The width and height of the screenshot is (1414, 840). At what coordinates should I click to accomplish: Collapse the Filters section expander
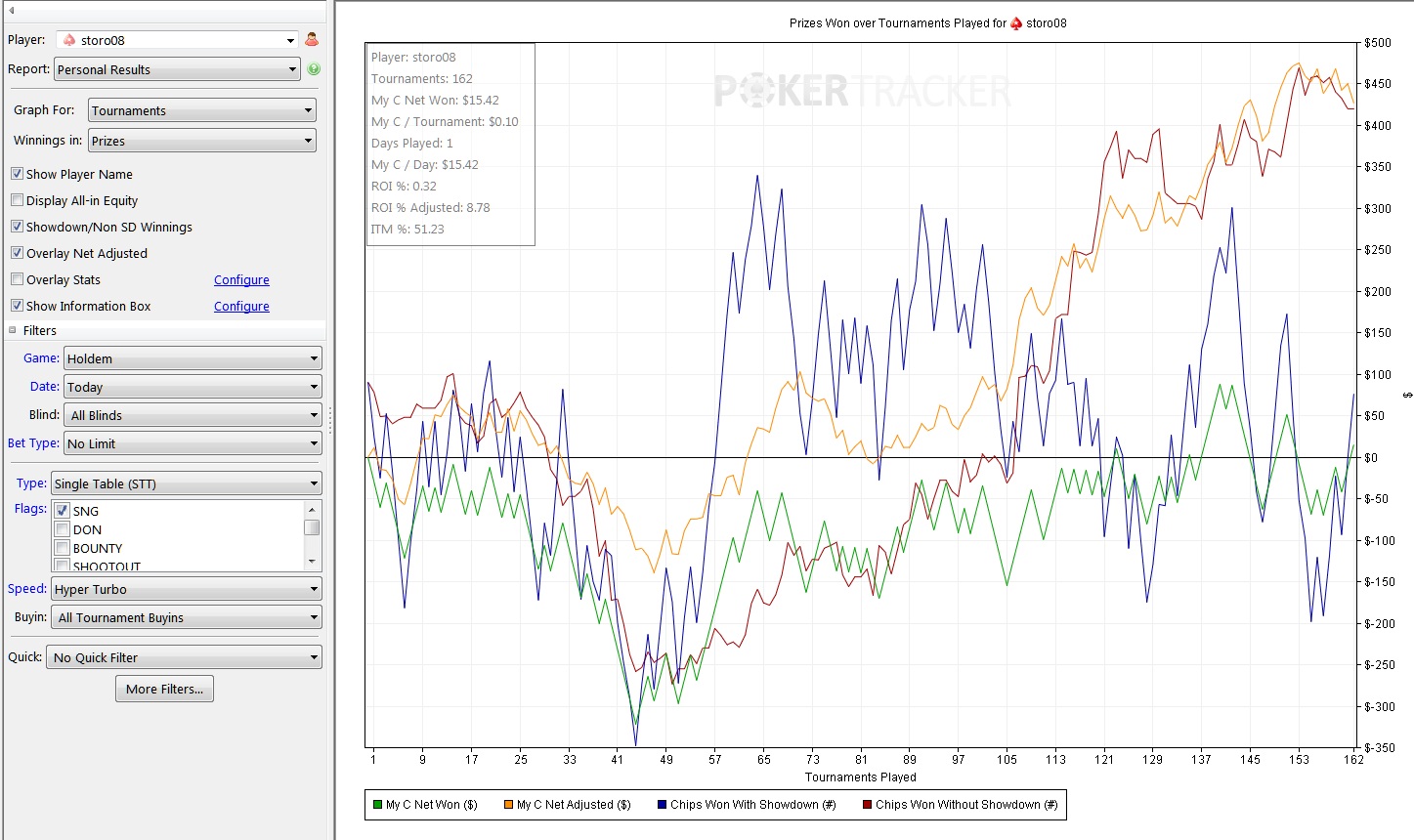tap(13, 330)
